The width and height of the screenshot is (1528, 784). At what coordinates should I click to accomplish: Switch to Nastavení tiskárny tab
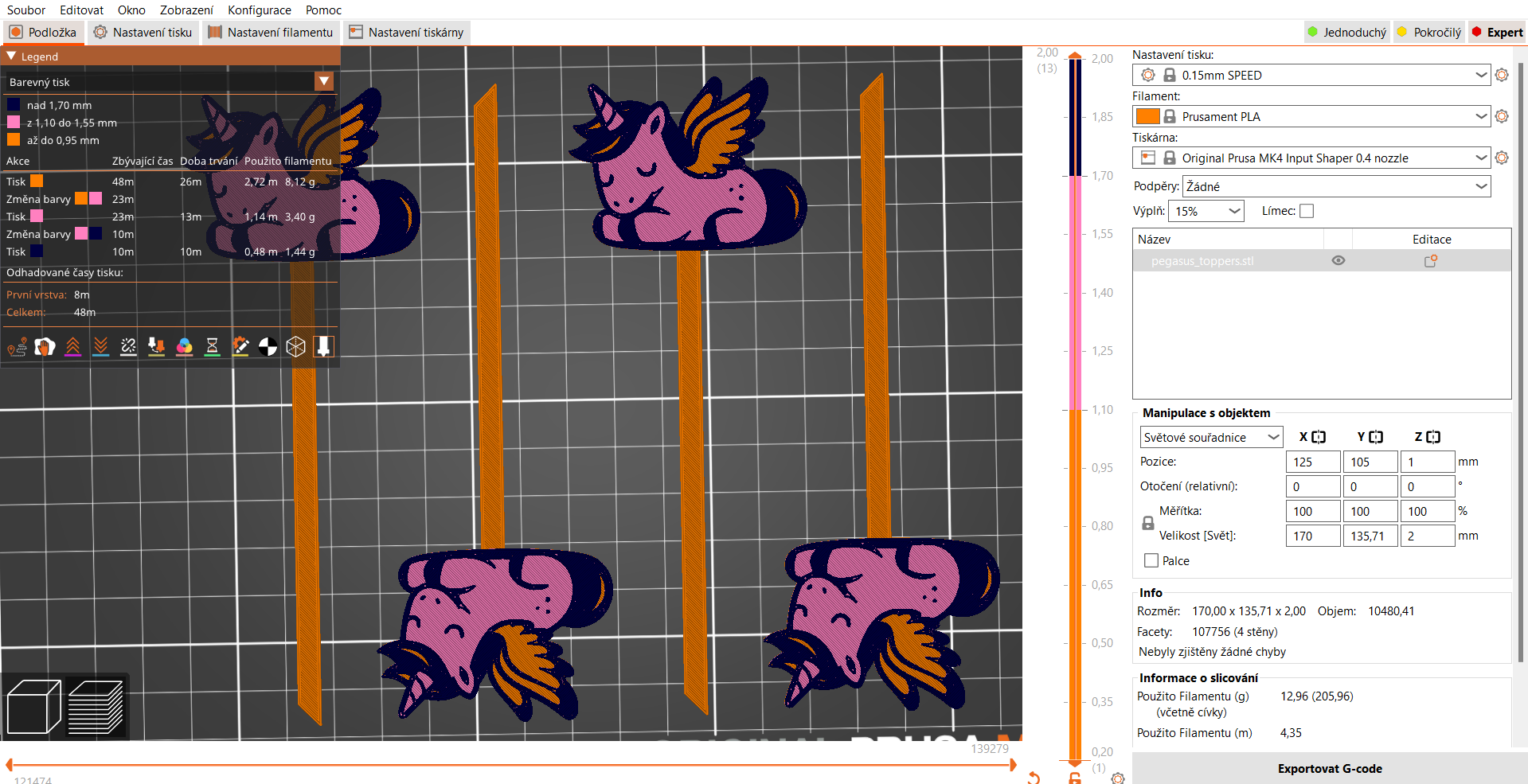click(406, 33)
